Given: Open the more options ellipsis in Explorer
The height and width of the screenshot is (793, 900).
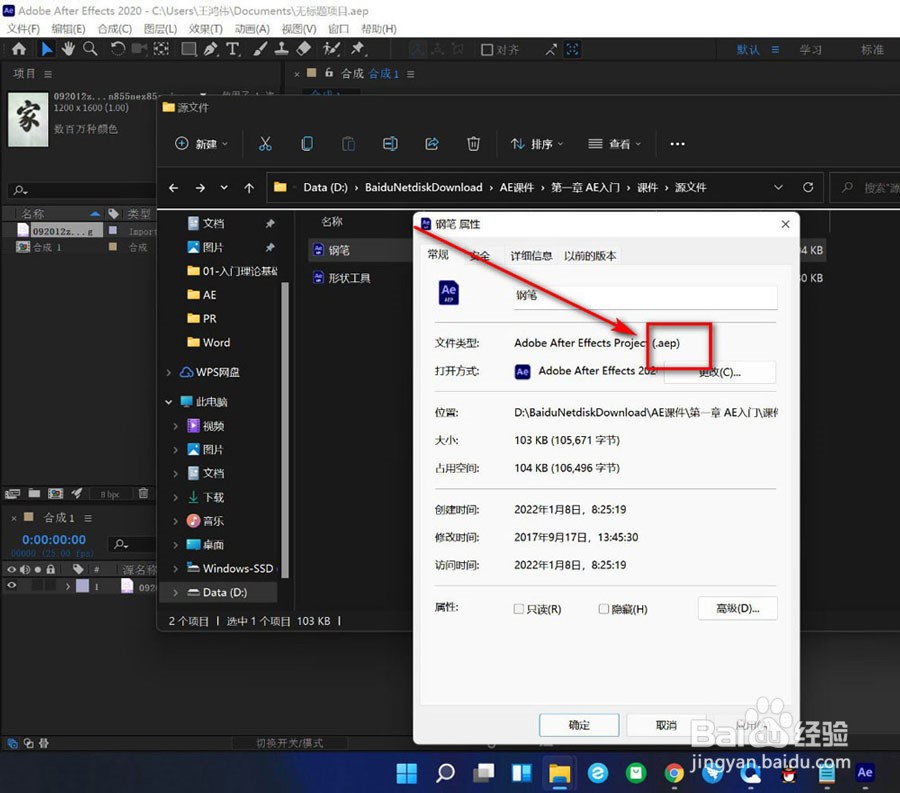Looking at the screenshot, I should point(677,144).
